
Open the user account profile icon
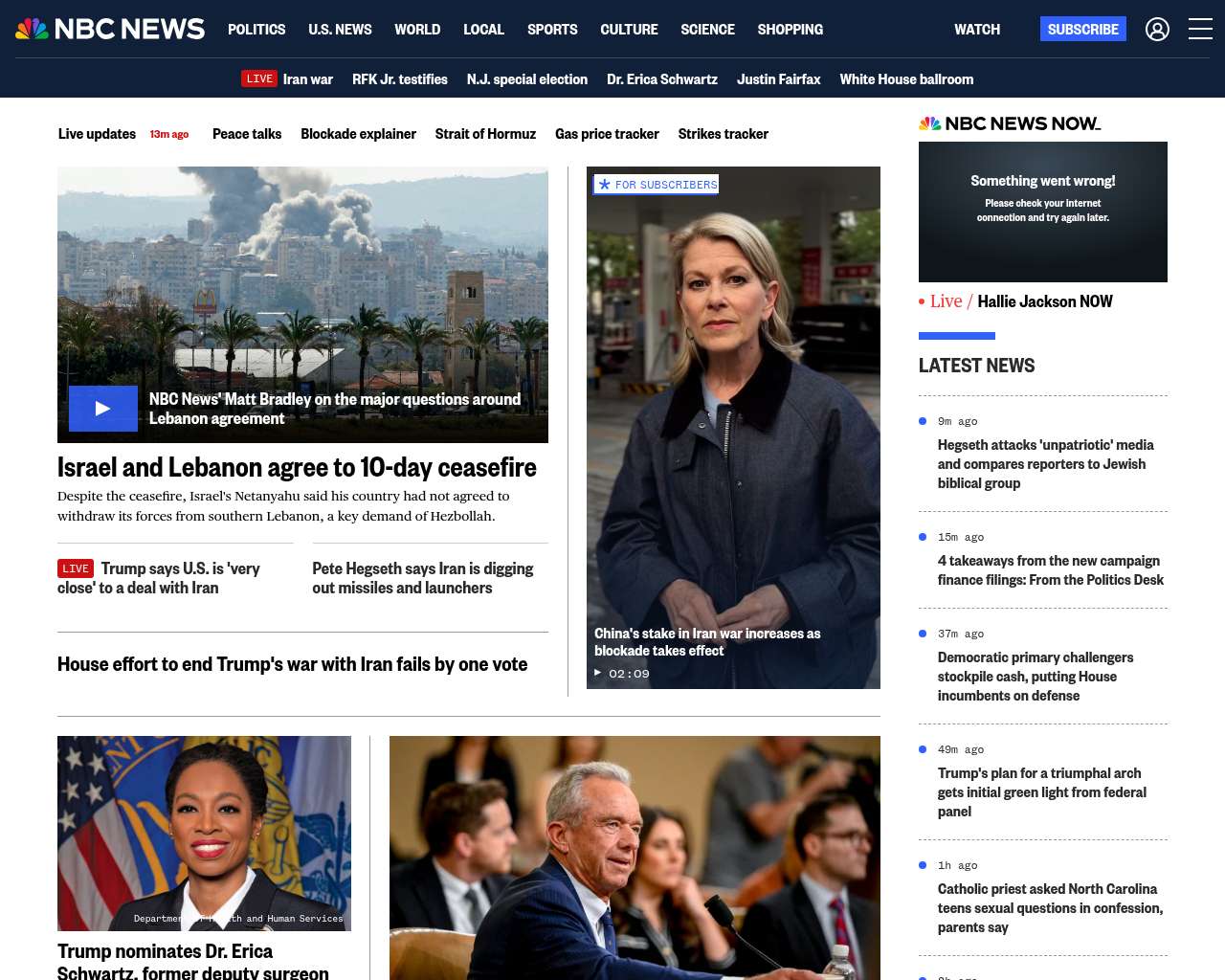[x=1157, y=30]
